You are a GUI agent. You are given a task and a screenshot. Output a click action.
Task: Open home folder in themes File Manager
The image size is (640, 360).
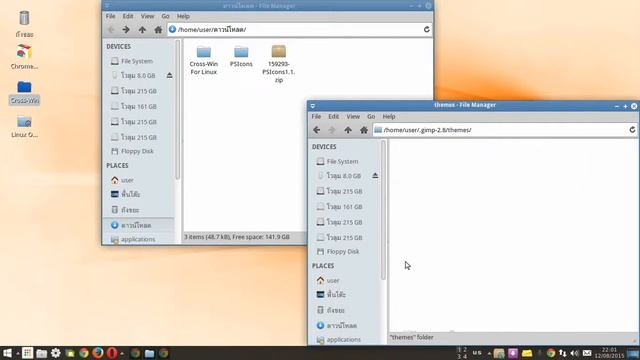[x=364, y=130]
